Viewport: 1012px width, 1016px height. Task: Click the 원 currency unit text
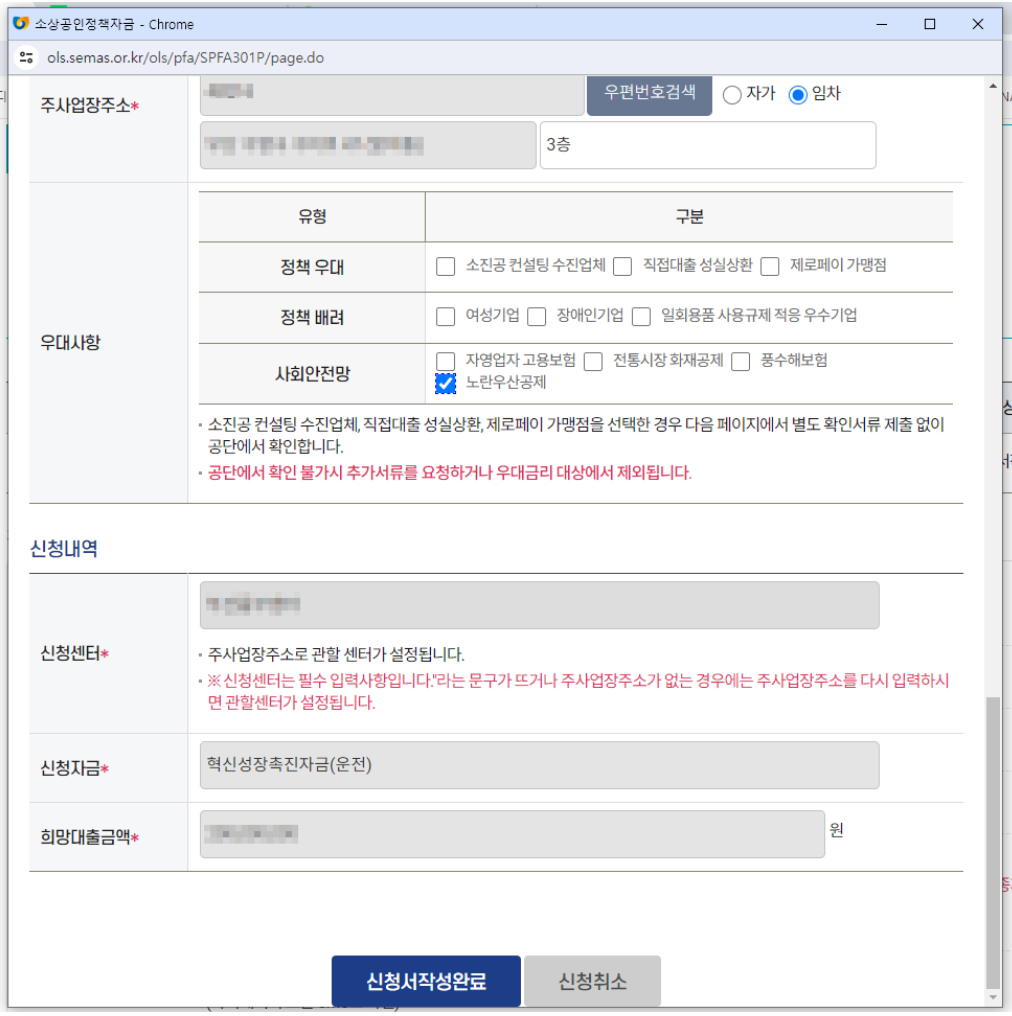pos(836,830)
